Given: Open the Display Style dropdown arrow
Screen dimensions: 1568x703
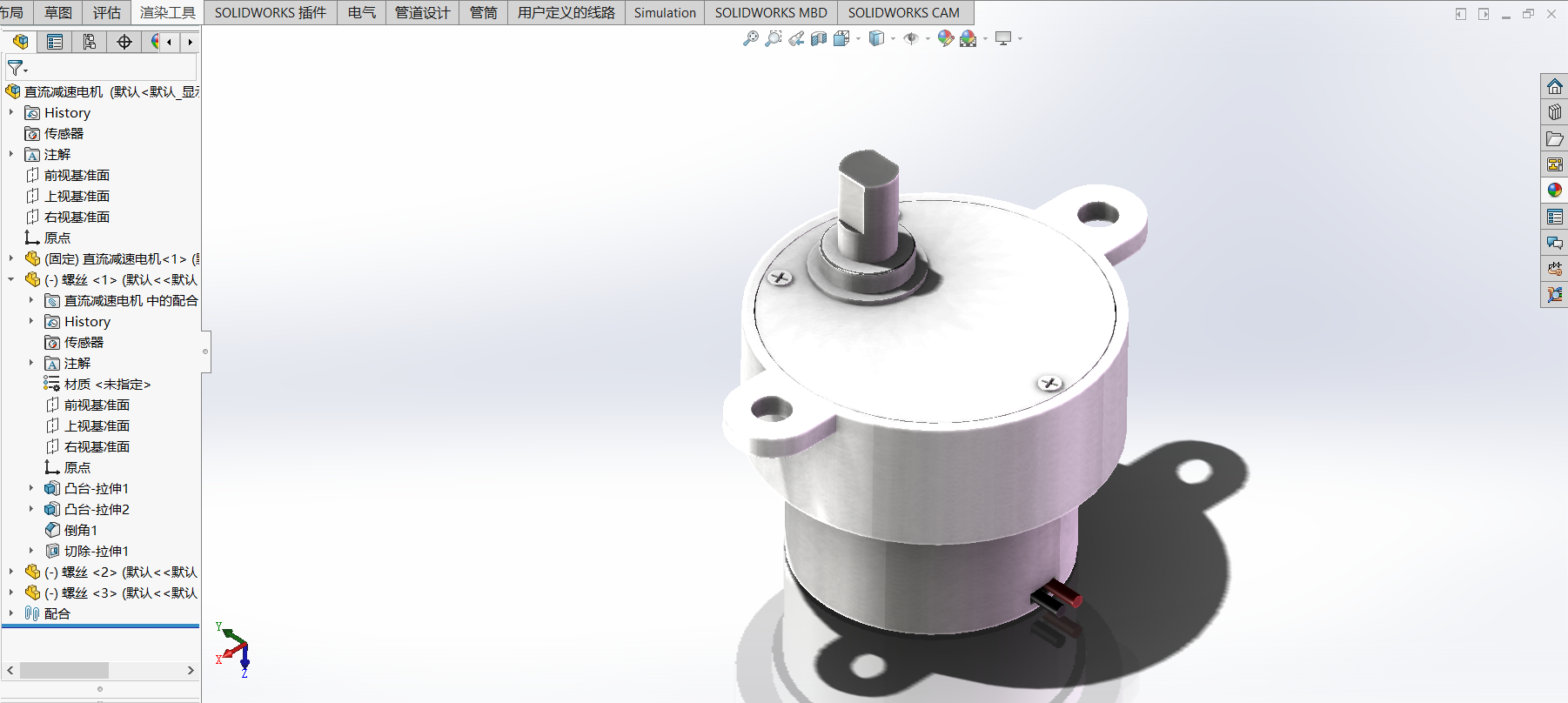Looking at the screenshot, I should (x=893, y=38).
